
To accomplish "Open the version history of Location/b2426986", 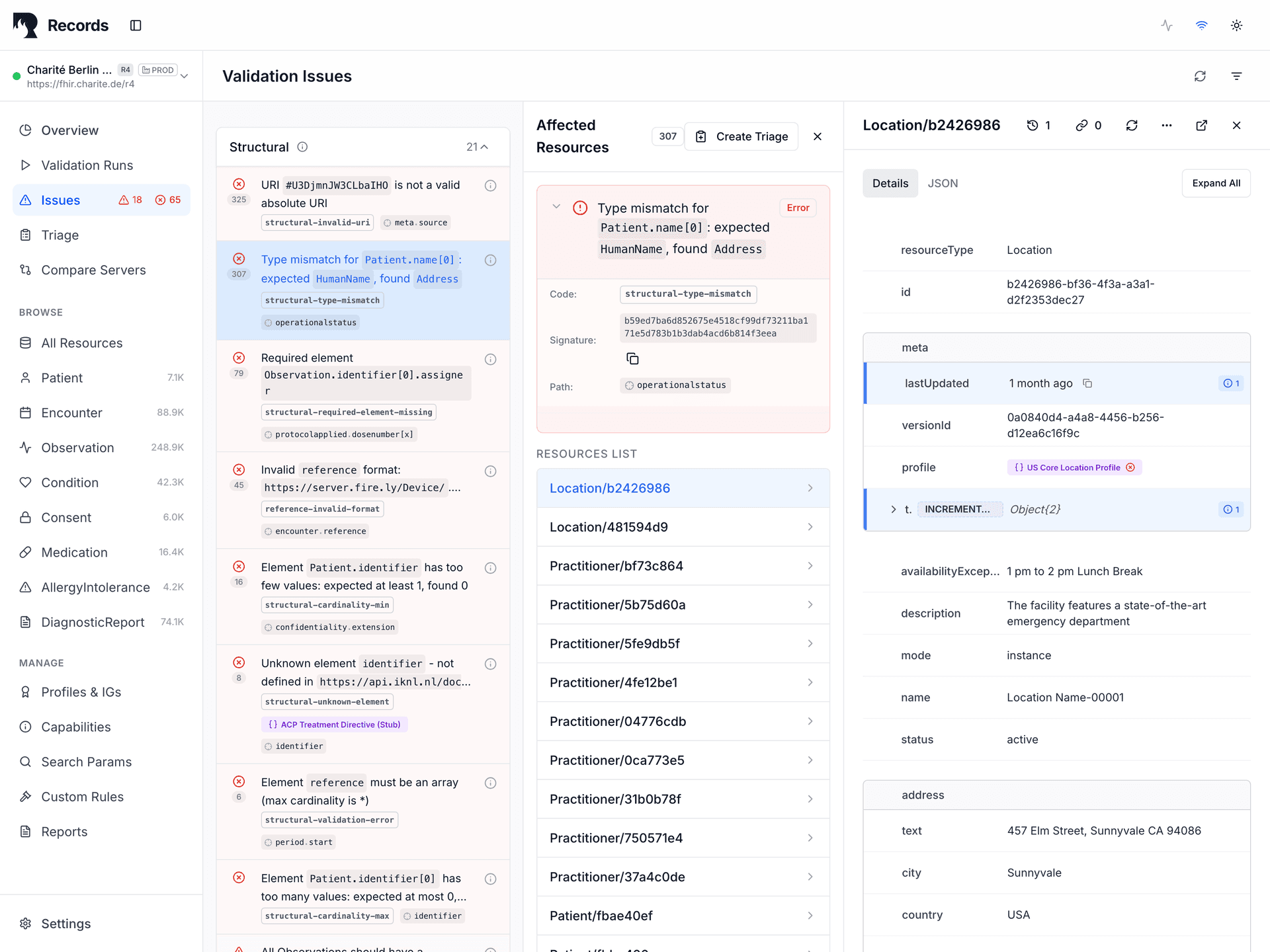I will (x=1035, y=125).
